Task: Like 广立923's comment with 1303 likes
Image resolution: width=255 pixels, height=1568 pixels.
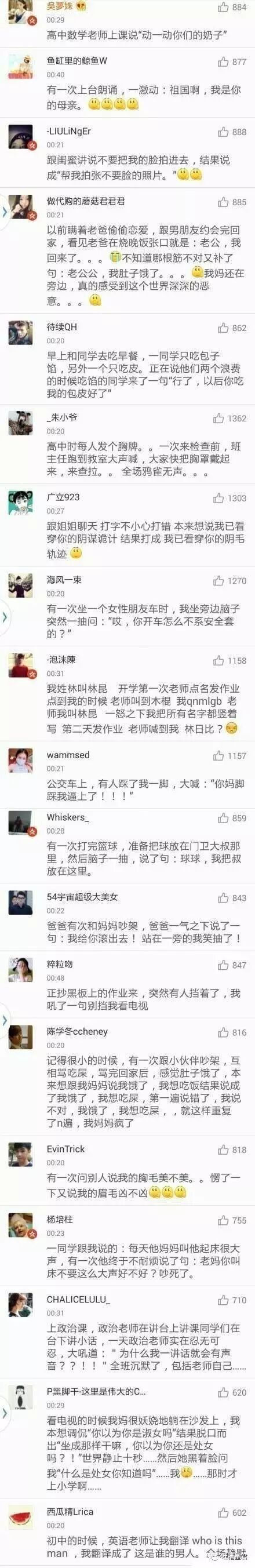Action: coord(218,499)
